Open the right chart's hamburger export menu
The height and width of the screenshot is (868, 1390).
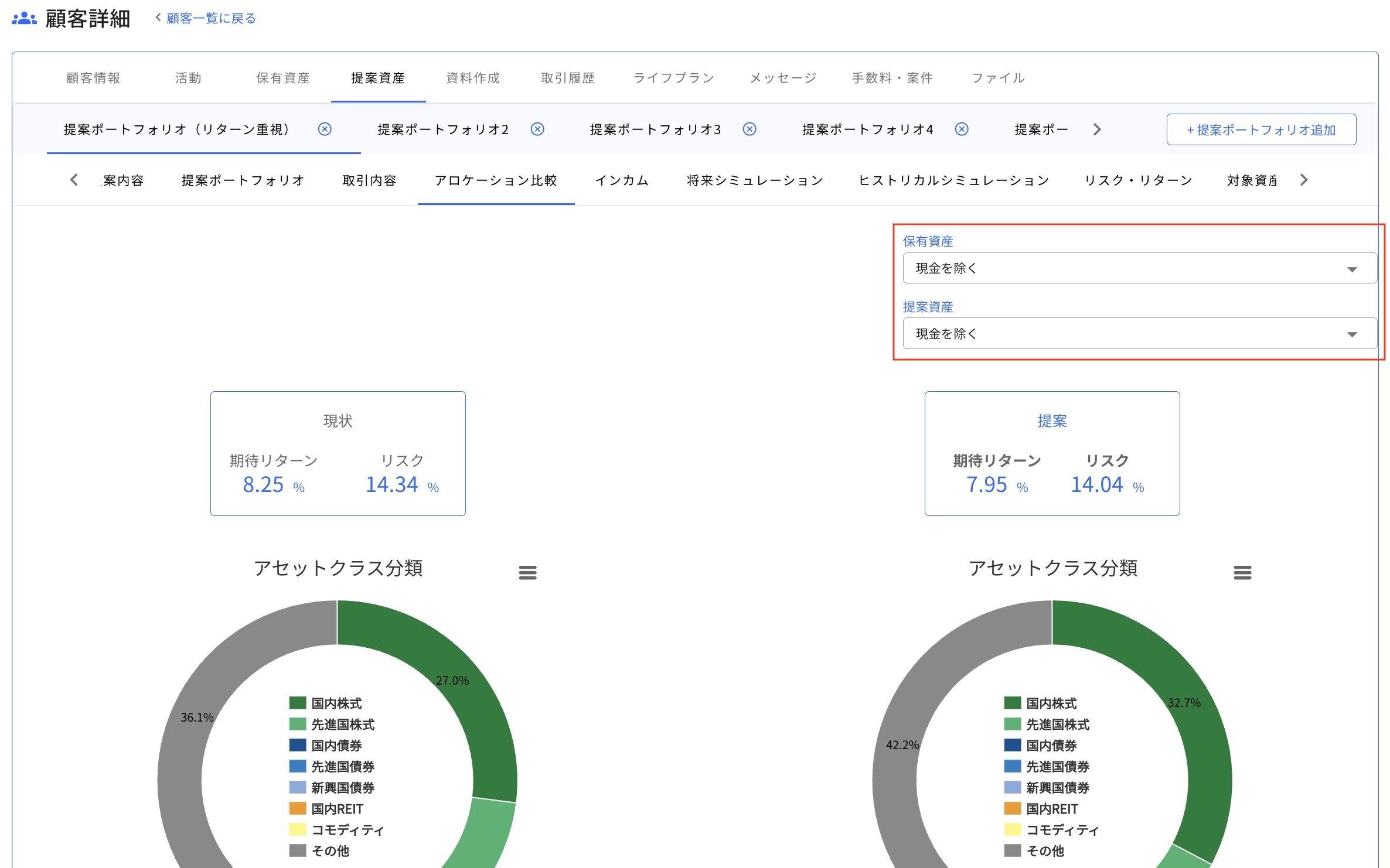click(x=1242, y=572)
